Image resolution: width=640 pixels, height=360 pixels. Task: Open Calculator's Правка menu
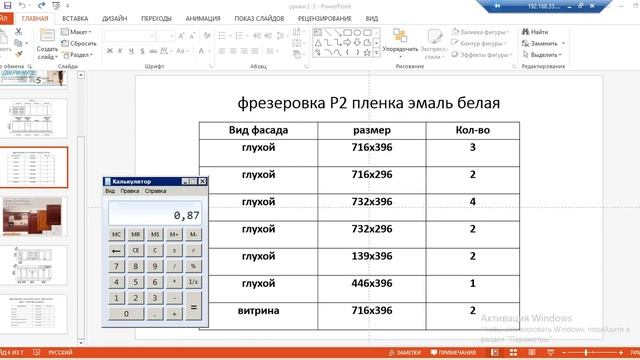[130, 191]
